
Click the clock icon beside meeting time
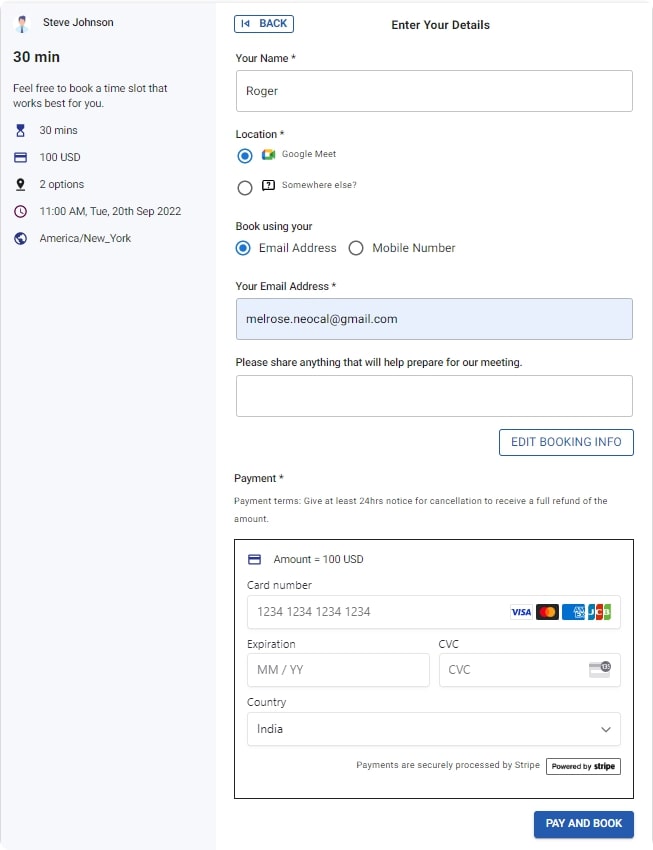(21, 212)
